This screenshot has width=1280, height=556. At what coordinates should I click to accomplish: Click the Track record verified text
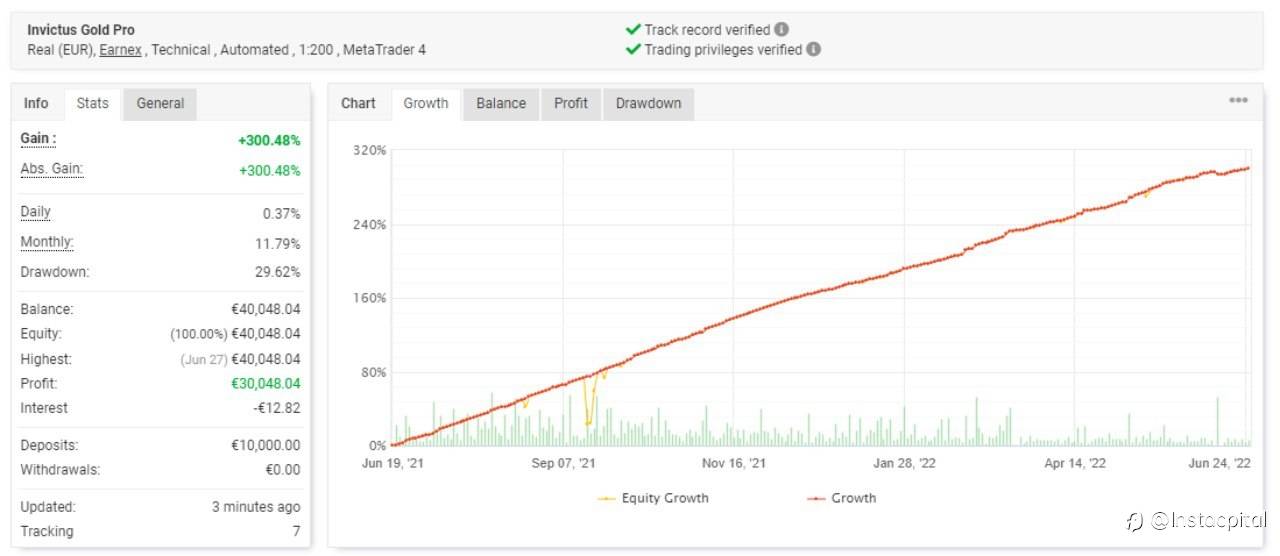(707, 30)
